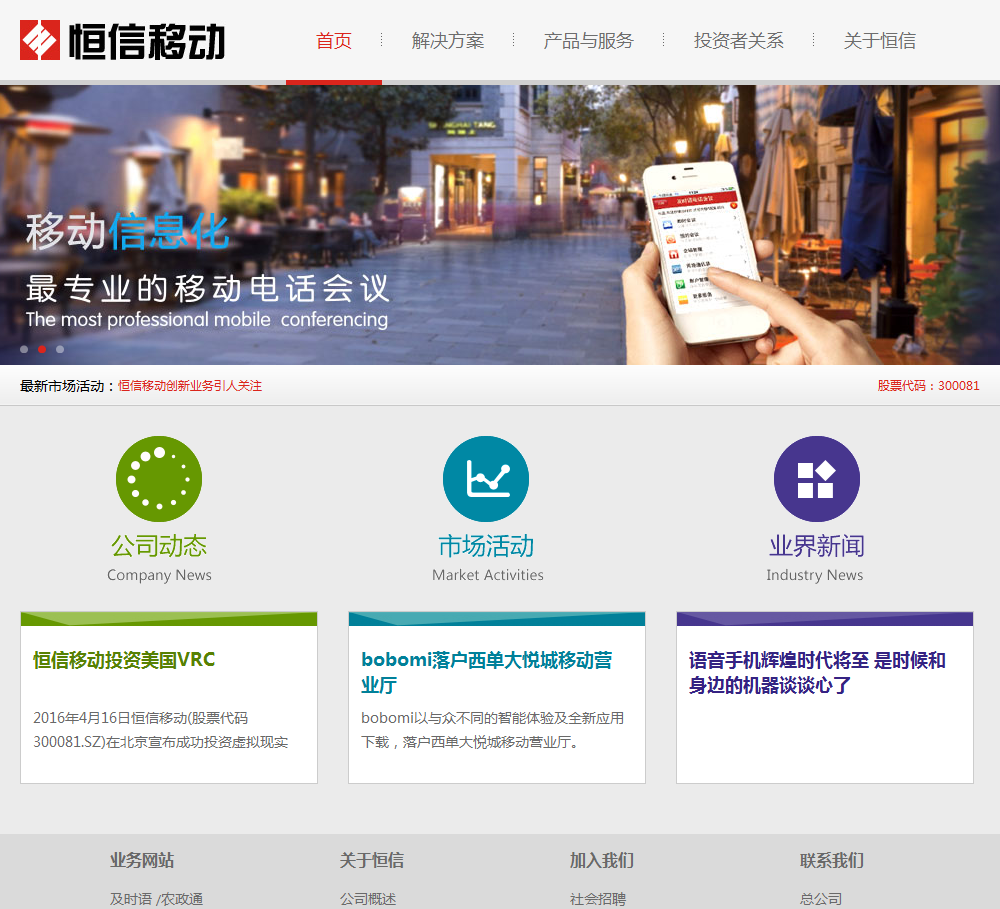Click the 2016年4月16日 article summary text
Viewport: 1000px width, 909px height.
pyautogui.click(x=161, y=730)
